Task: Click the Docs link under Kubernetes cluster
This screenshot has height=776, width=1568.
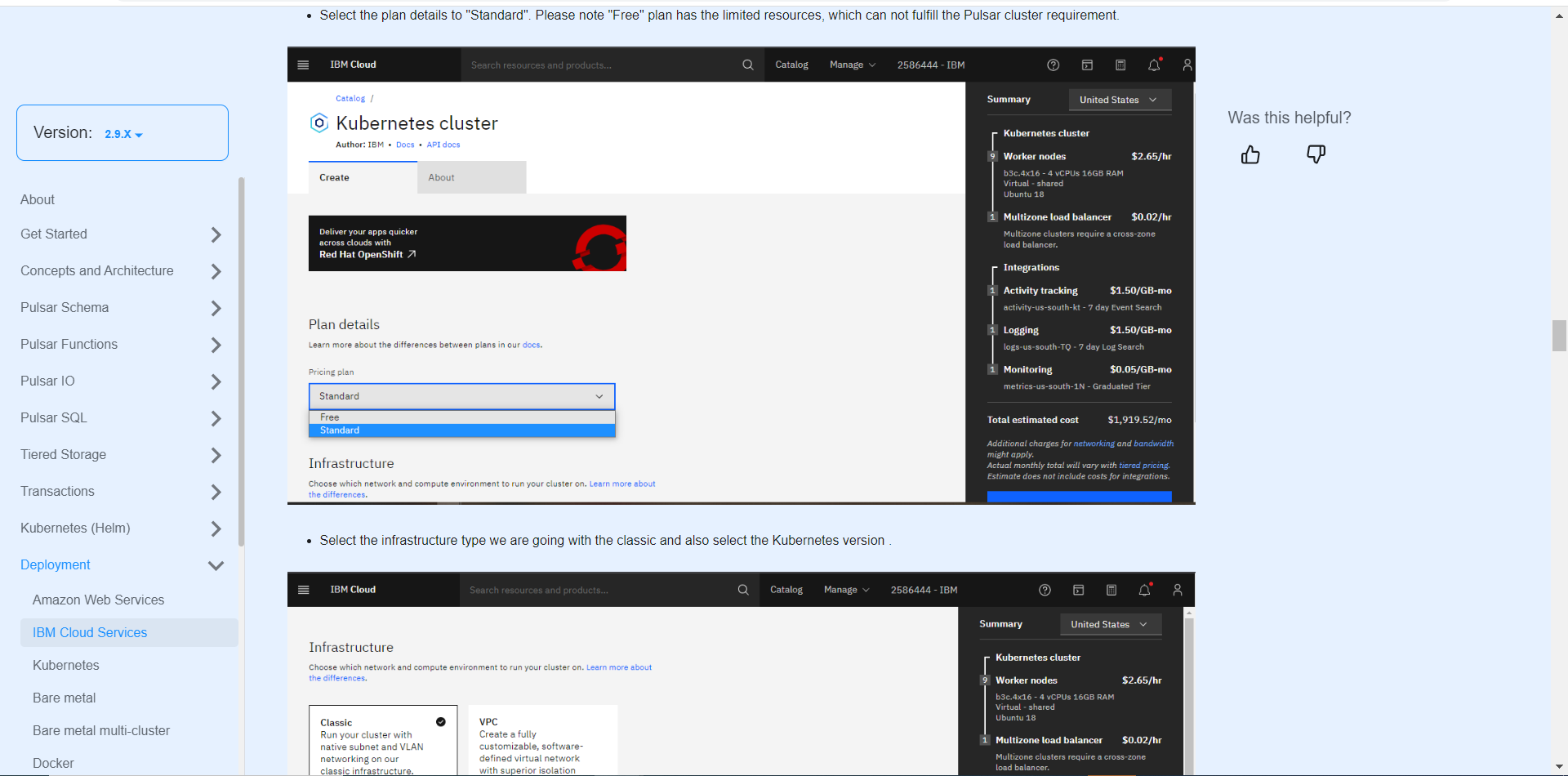Action: [x=405, y=145]
